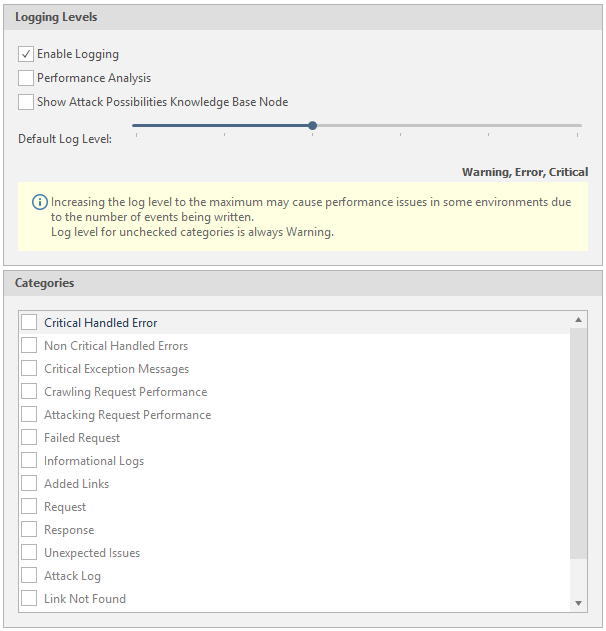606x631 pixels.
Task: Tick the Added Links checkbox
Action: (29, 484)
